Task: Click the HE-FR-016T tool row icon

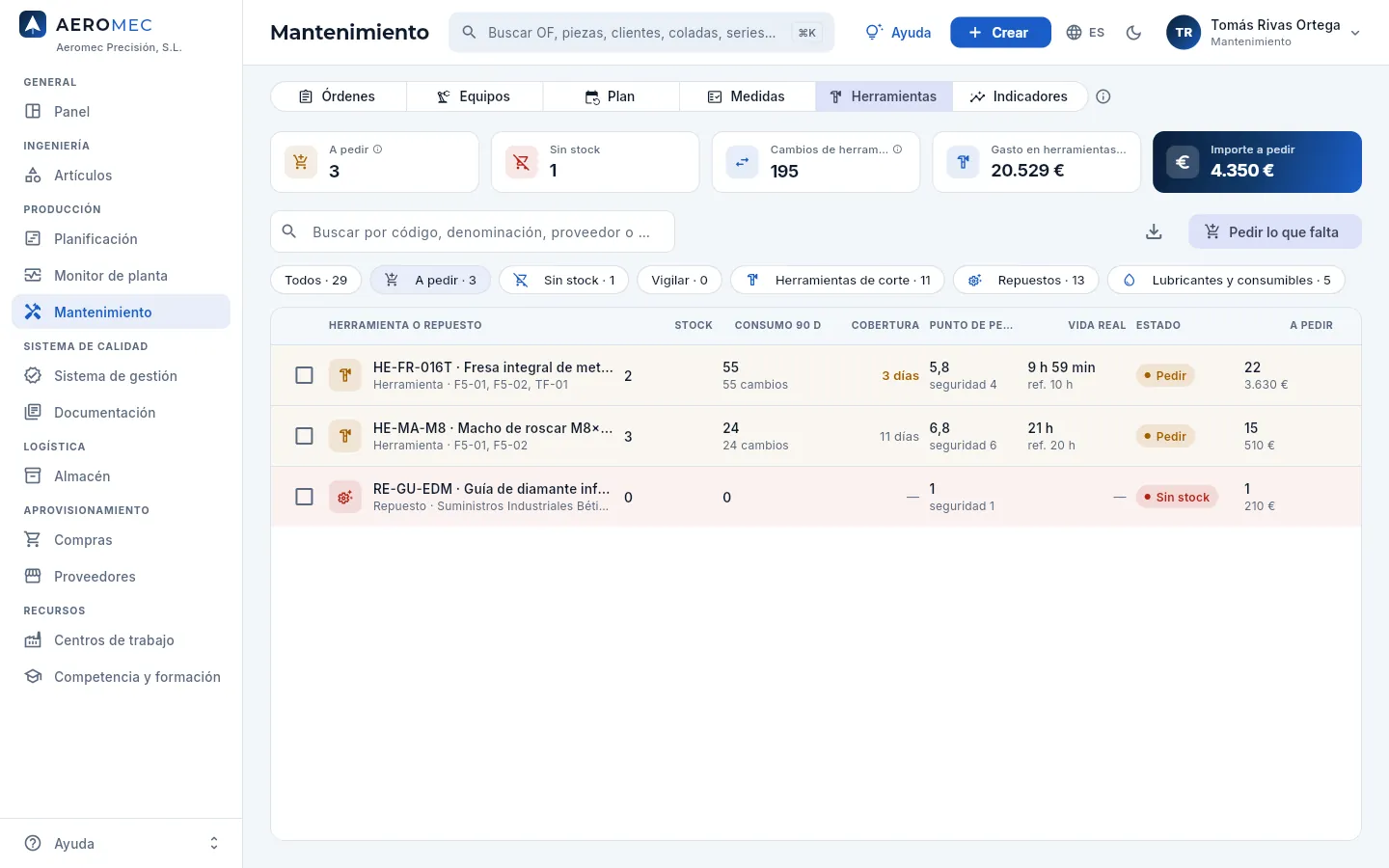Action: [345, 375]
